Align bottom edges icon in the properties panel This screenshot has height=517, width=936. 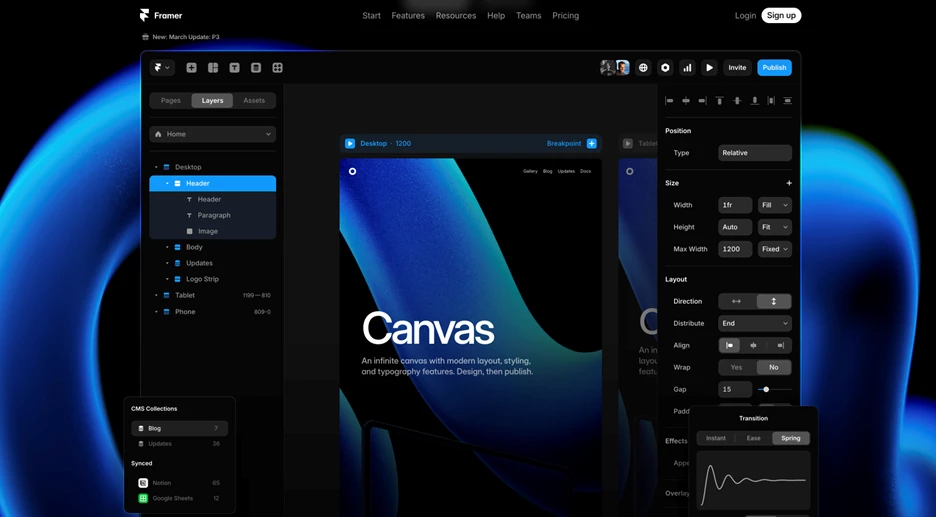click(755, 101)
